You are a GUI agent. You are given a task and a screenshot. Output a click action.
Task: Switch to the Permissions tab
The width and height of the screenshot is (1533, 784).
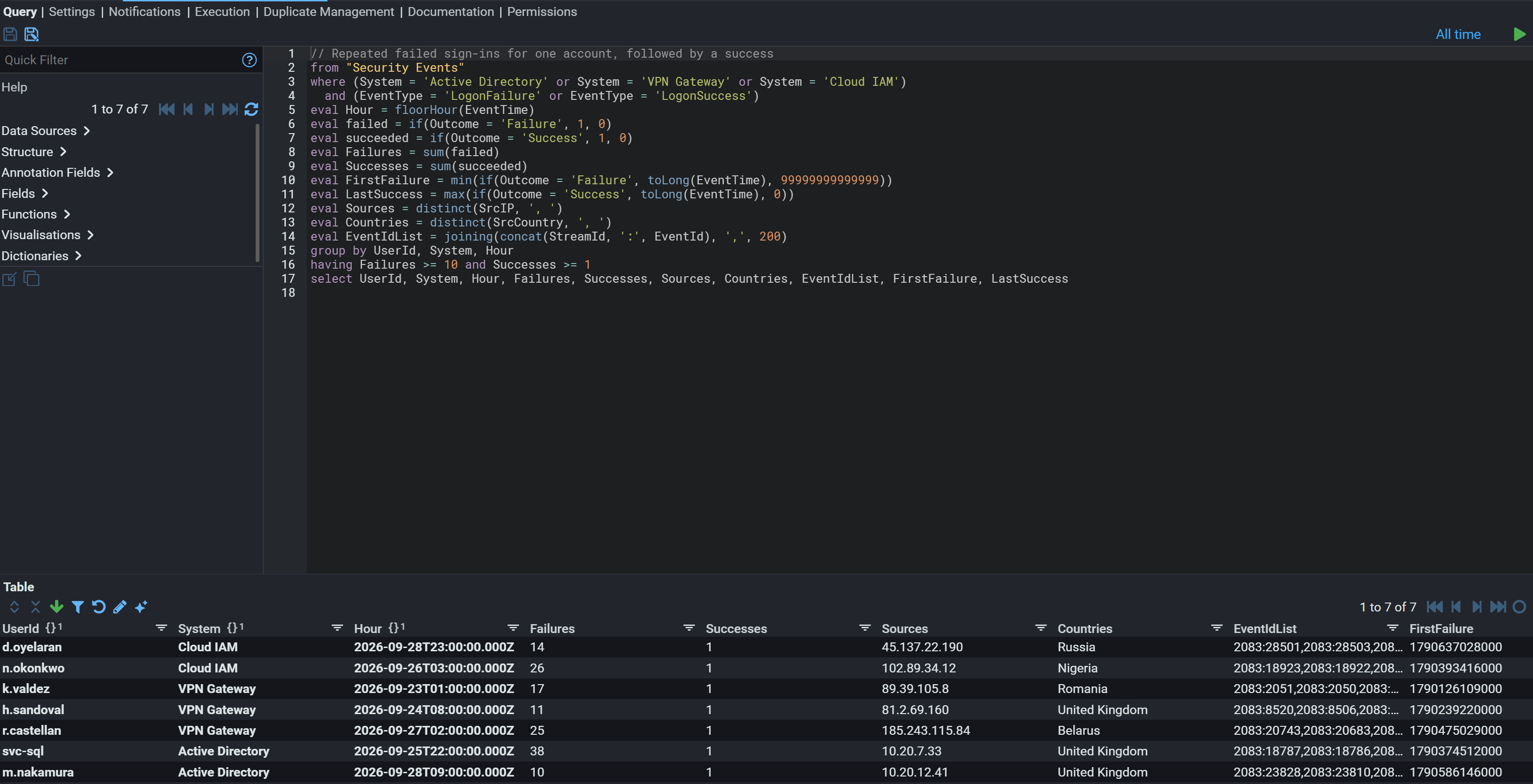[541, 12]
